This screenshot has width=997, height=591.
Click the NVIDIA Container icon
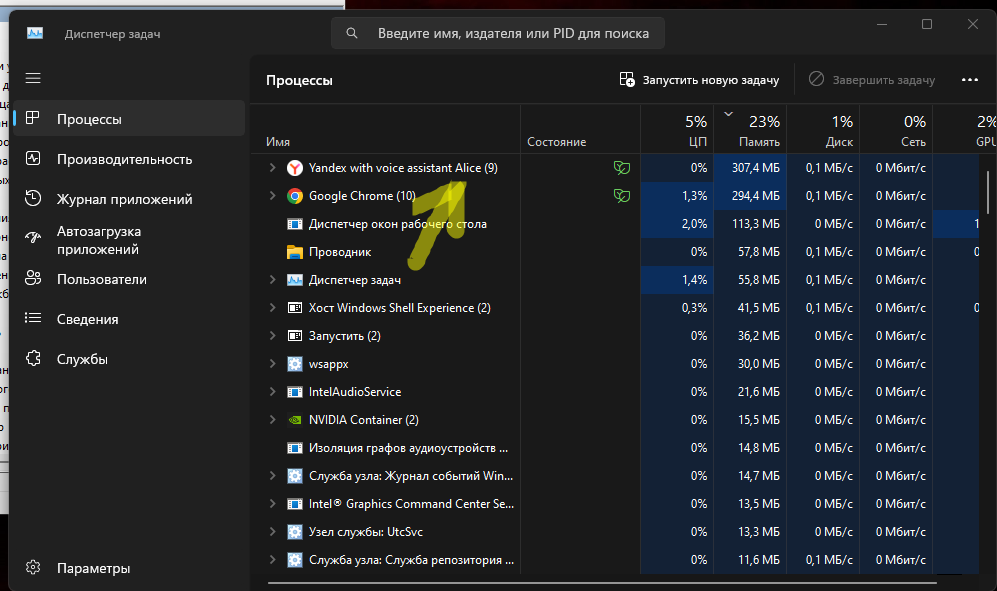point(294,420)
